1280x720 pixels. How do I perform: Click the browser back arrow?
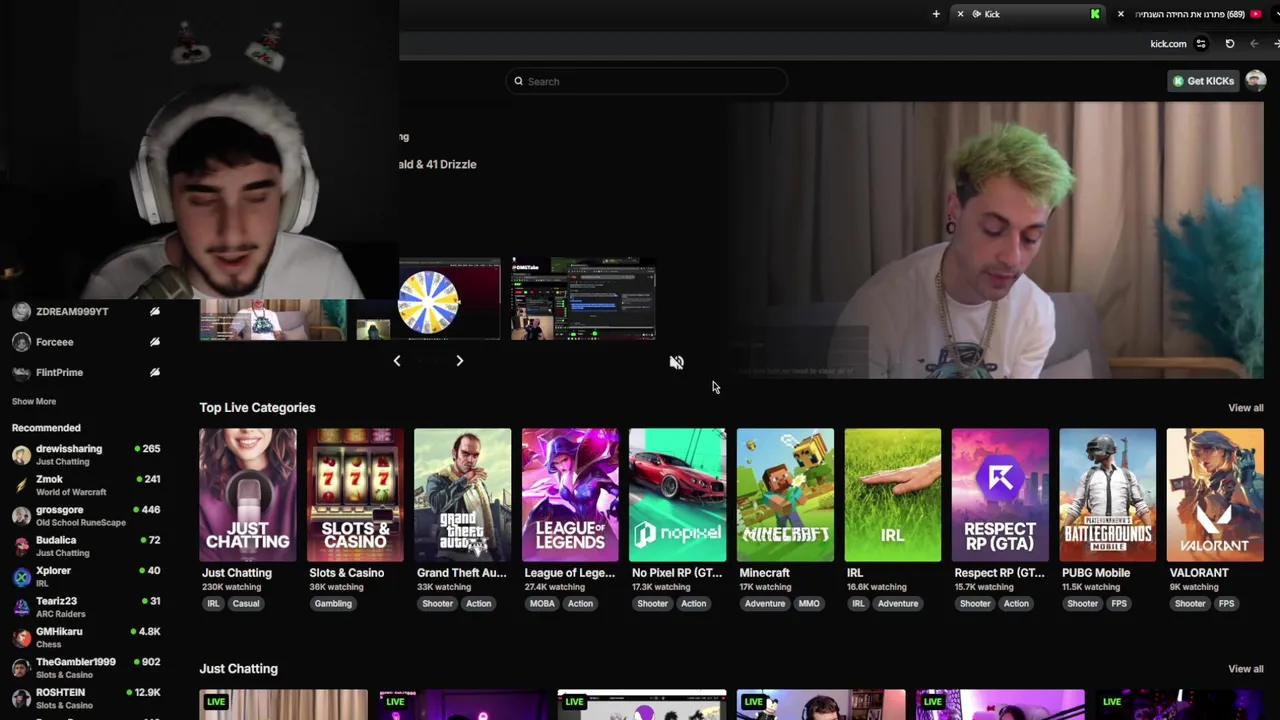[1254, 44]
